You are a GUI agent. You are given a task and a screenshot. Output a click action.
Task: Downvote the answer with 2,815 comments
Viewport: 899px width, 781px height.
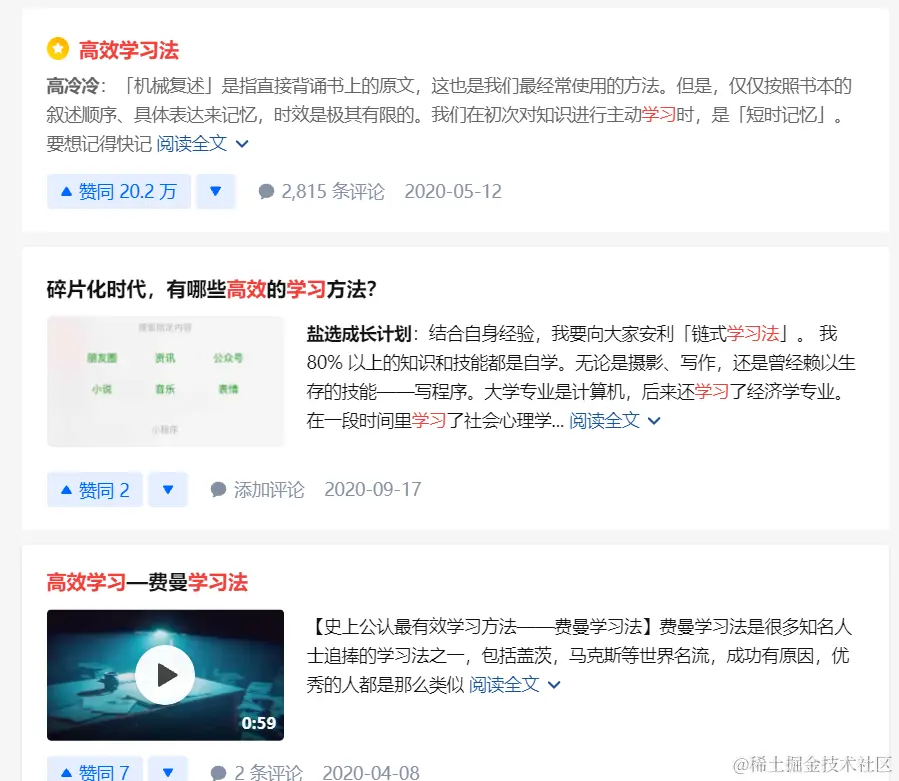coord(216,192)
